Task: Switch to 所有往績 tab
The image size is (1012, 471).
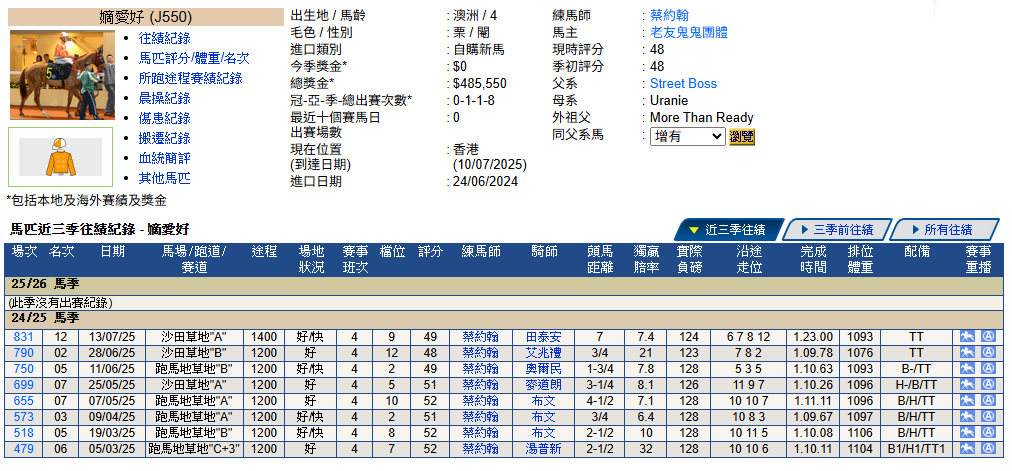Action: click(947, 230)
